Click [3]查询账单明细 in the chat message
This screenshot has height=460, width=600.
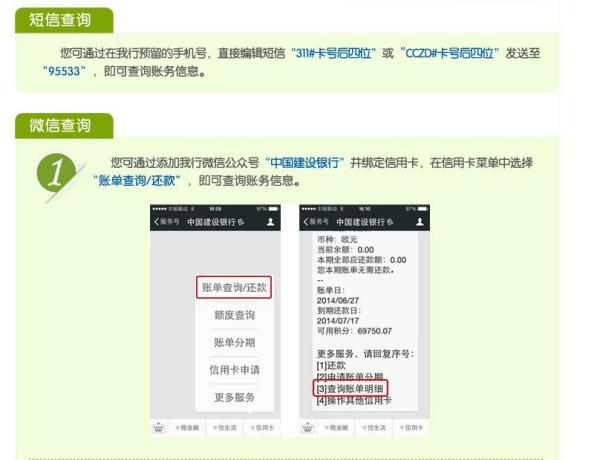click(350, 388)
